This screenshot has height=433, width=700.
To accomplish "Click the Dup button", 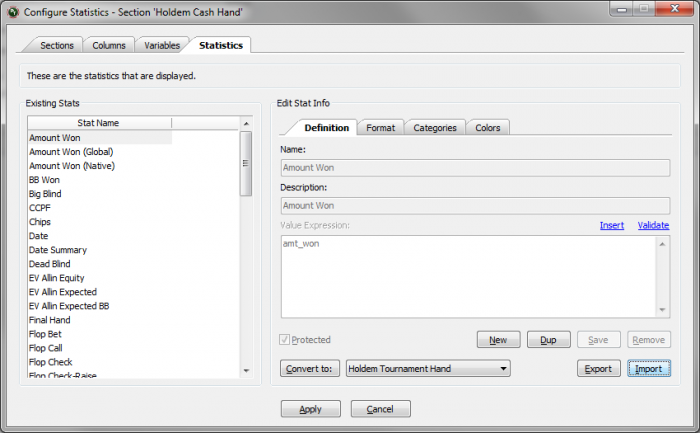I will (549, 340).
